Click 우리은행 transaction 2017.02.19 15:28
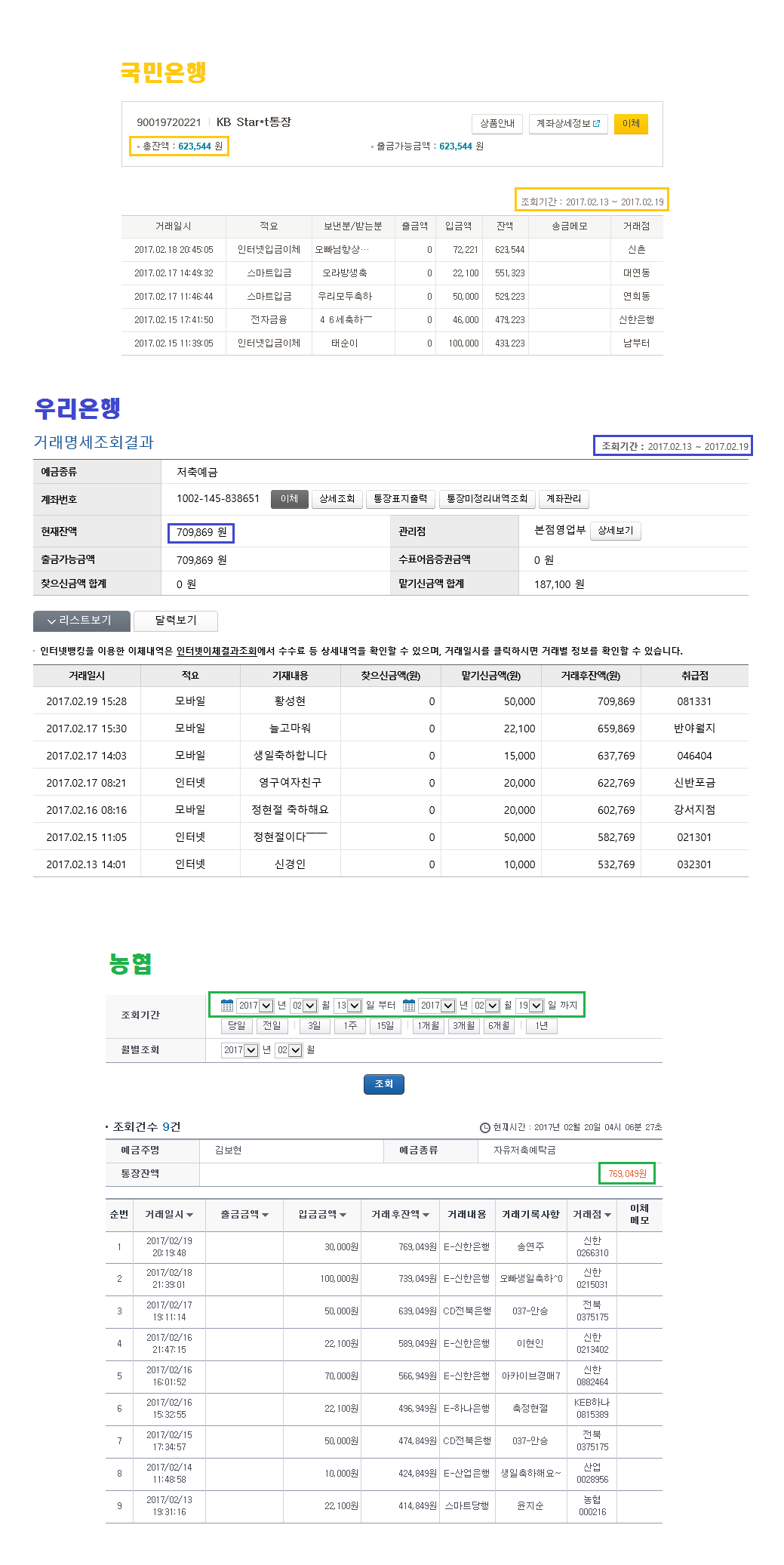The height and width of the screenshot is (1565, 784). (x=87, y=701)
